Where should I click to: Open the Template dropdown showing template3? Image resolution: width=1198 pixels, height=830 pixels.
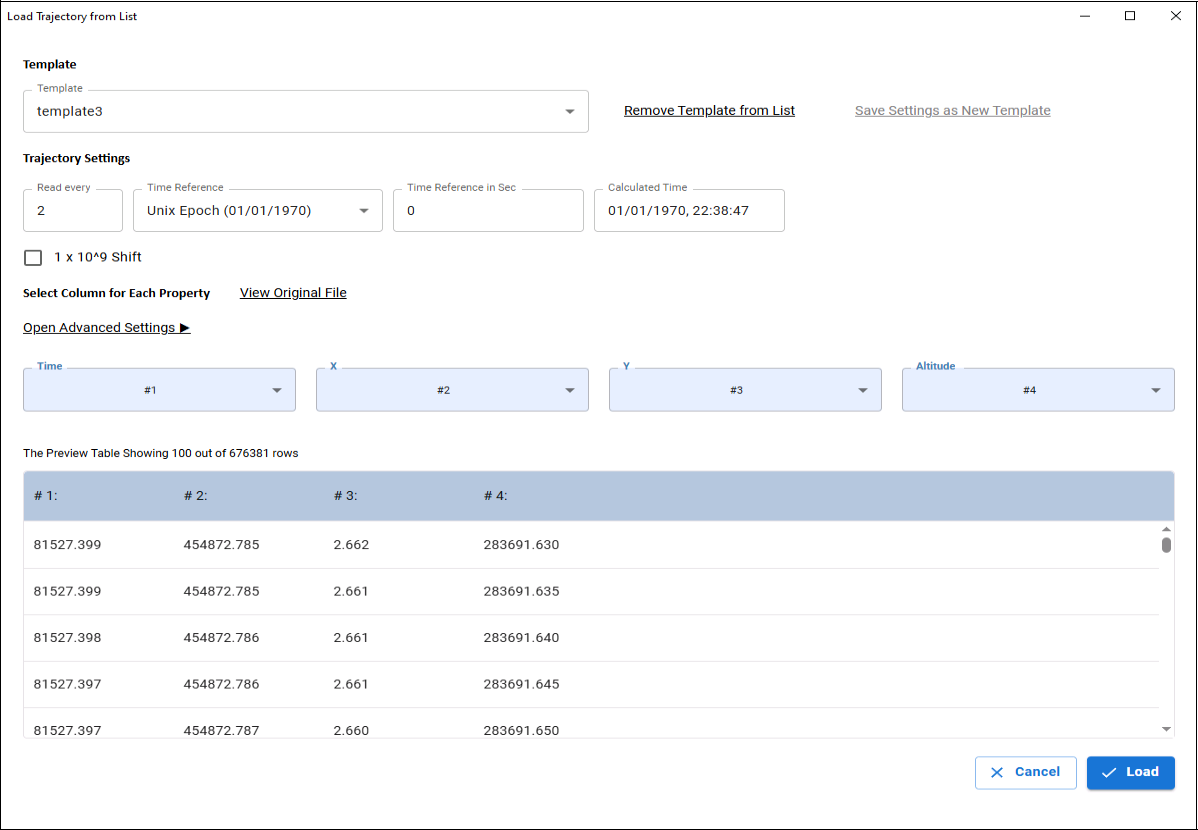pyautogui.click(x=305, y=112)
